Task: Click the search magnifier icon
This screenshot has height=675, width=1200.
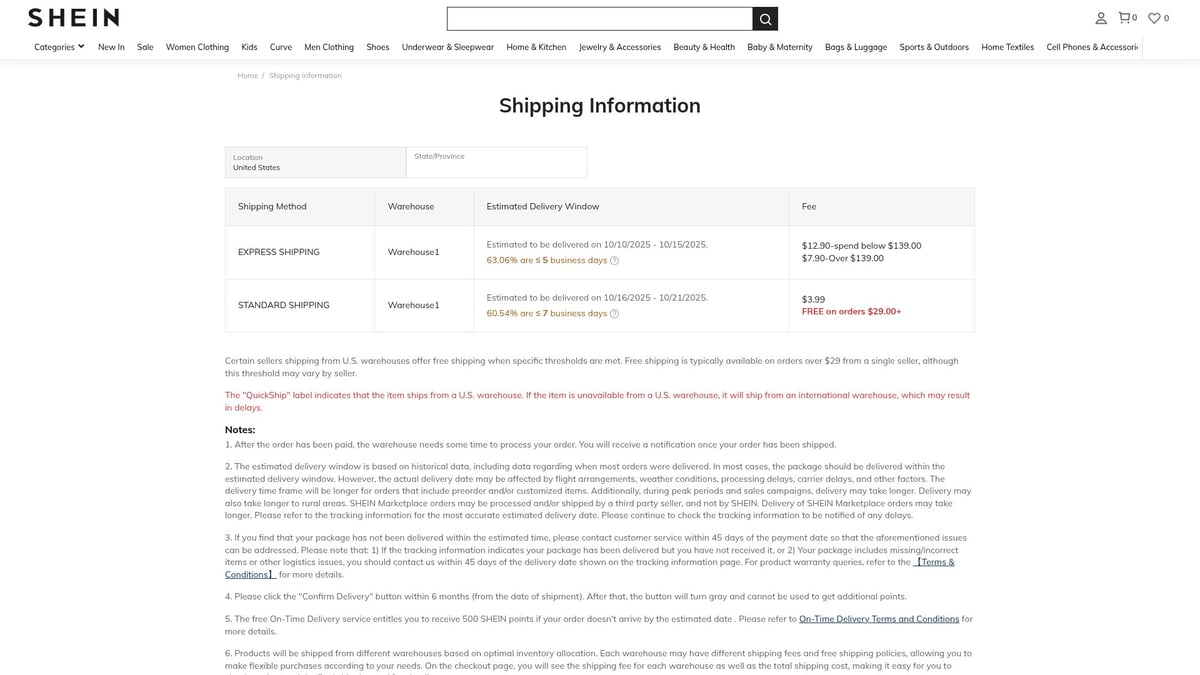Action: [x=765, y=18]
